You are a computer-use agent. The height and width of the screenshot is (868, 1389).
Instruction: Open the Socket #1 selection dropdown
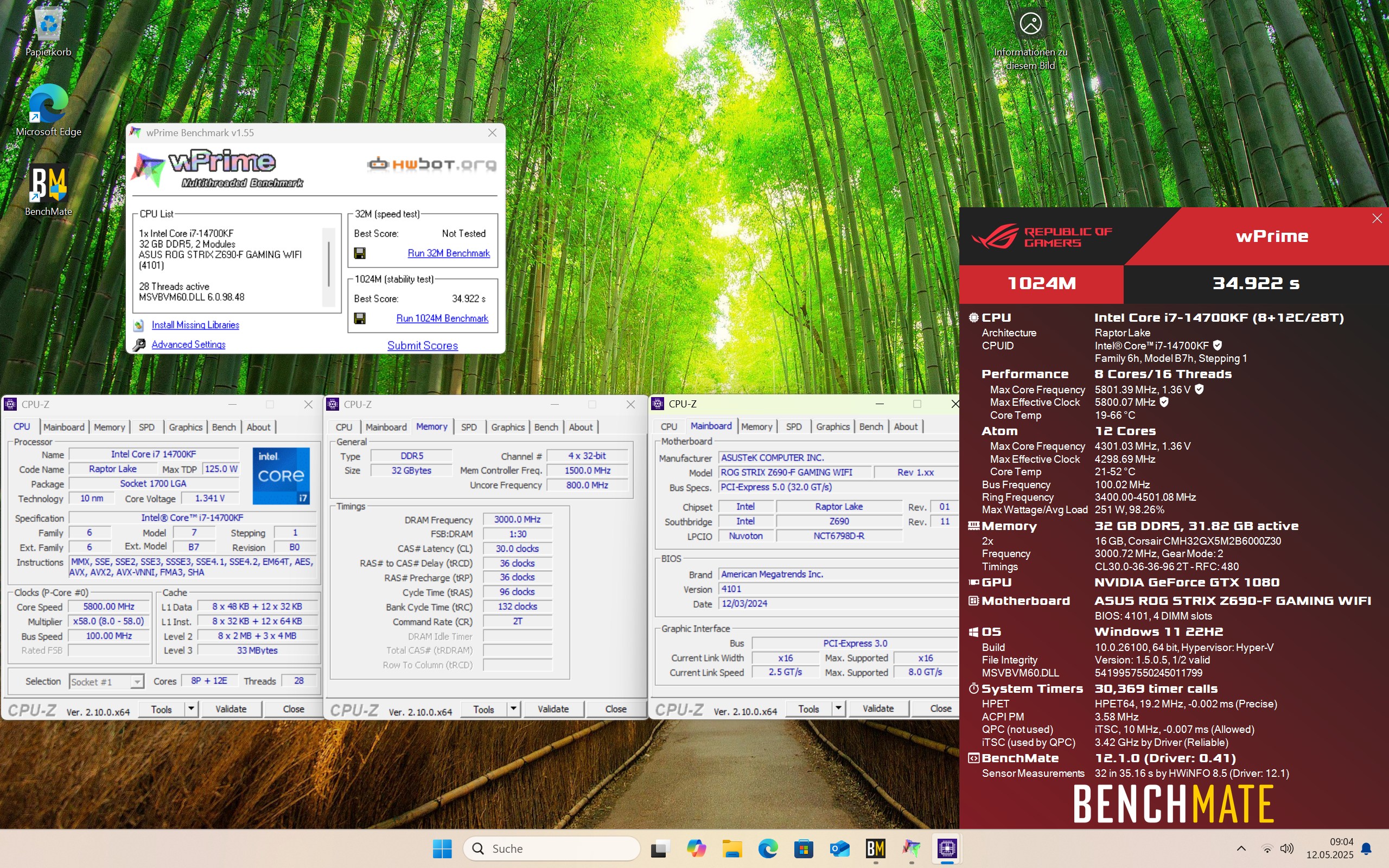coord(106,681)
